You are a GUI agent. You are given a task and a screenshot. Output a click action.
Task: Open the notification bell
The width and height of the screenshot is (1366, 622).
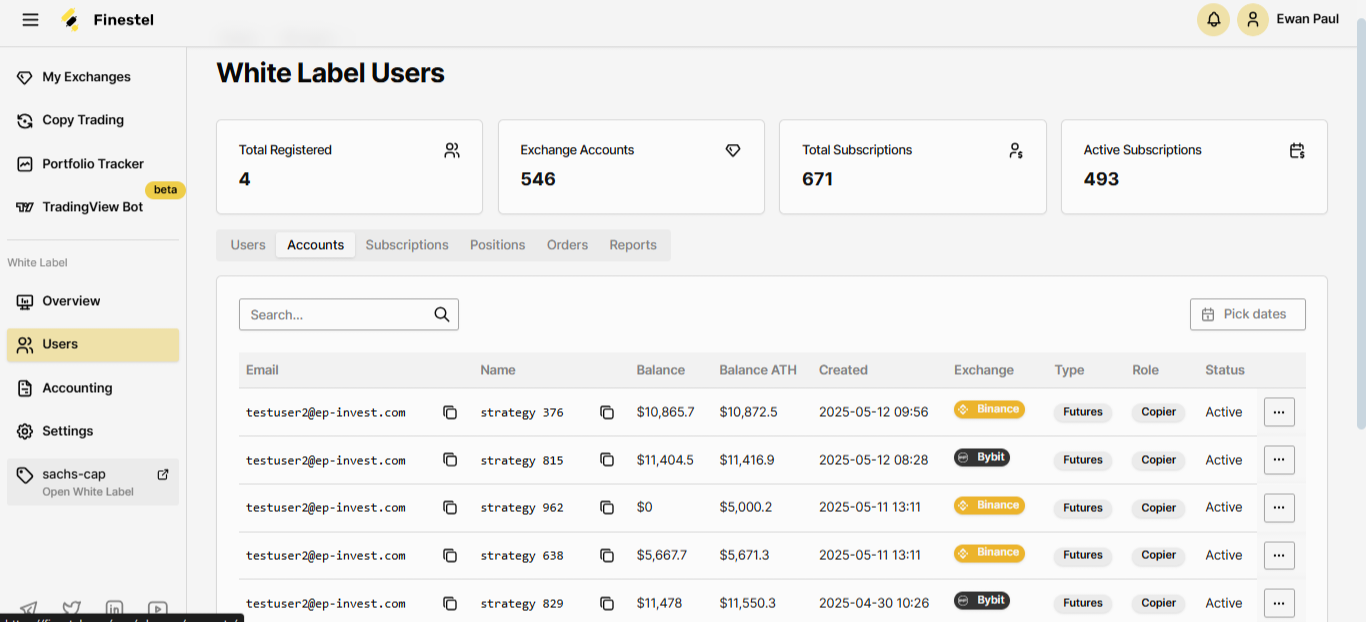(1213, 19)
